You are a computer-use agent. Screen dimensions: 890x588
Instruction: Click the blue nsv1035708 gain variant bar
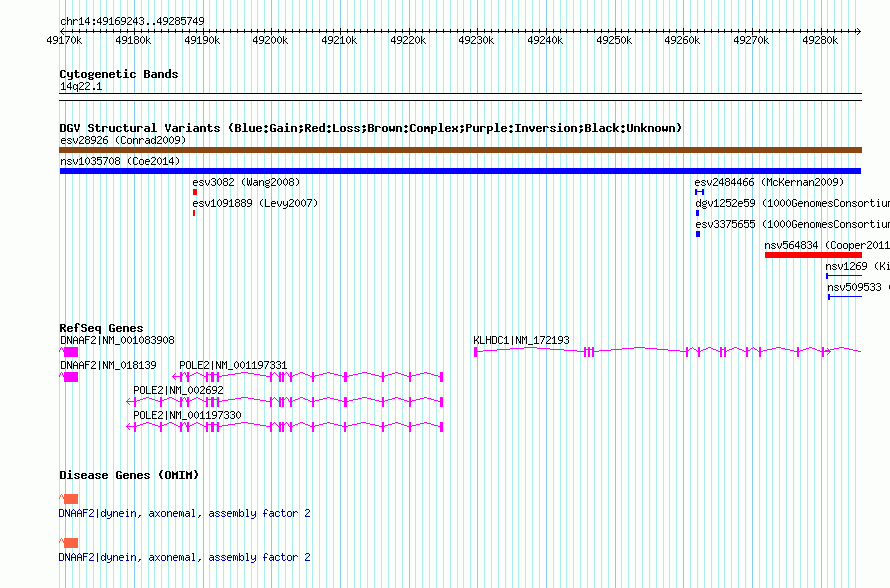tap(460, 171)
